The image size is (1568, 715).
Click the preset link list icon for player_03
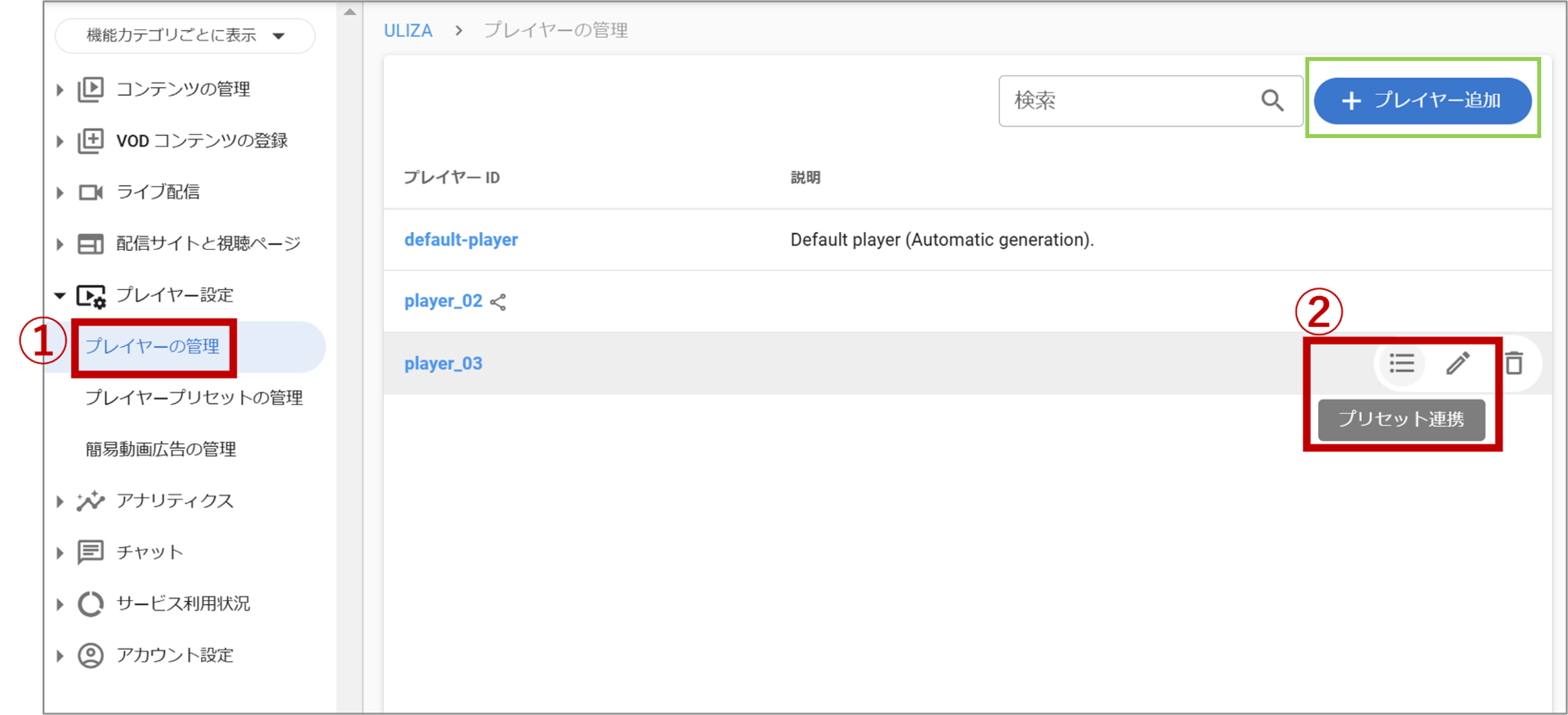(1402, 364)
